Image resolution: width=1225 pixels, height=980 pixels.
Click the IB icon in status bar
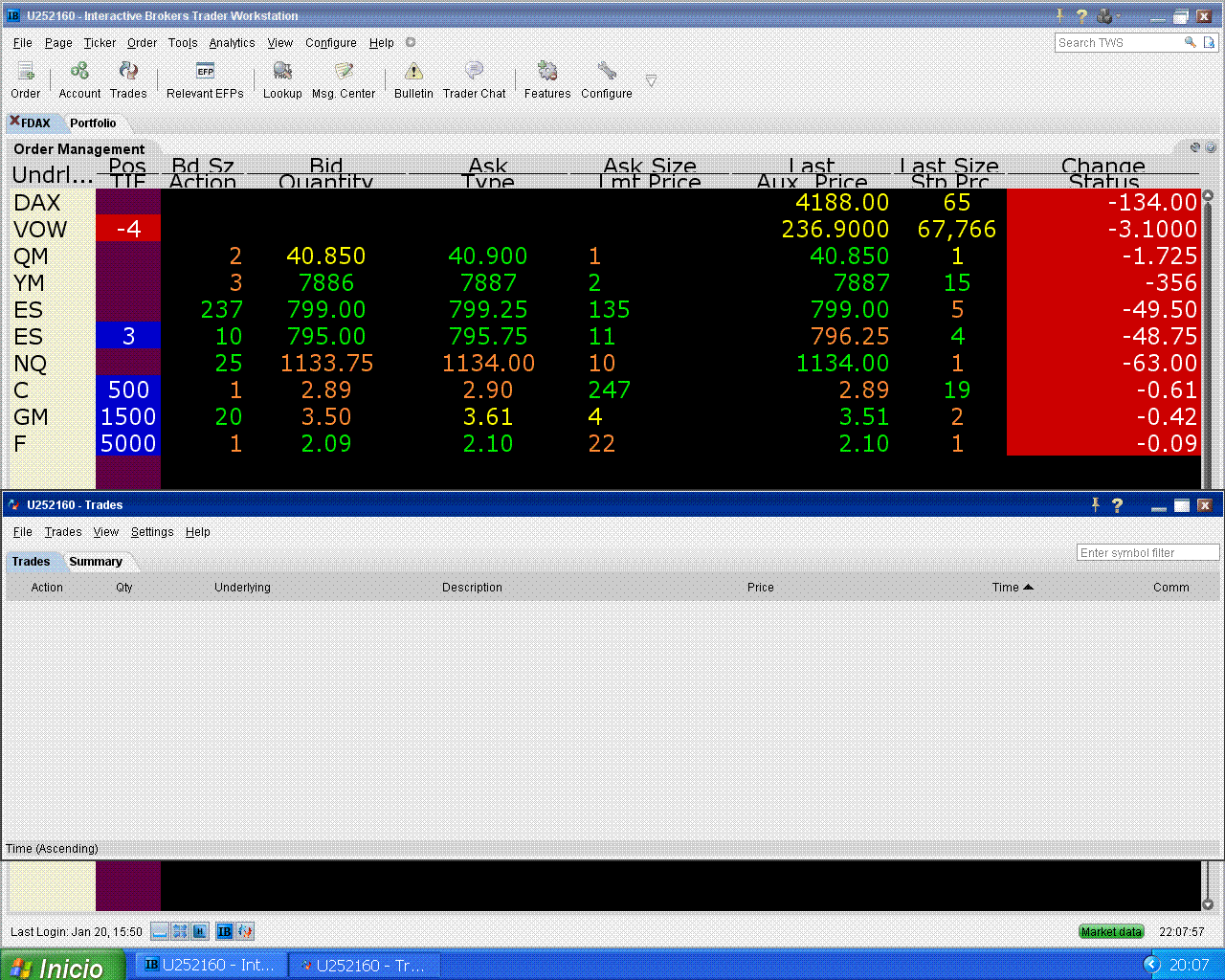[225, 931]
